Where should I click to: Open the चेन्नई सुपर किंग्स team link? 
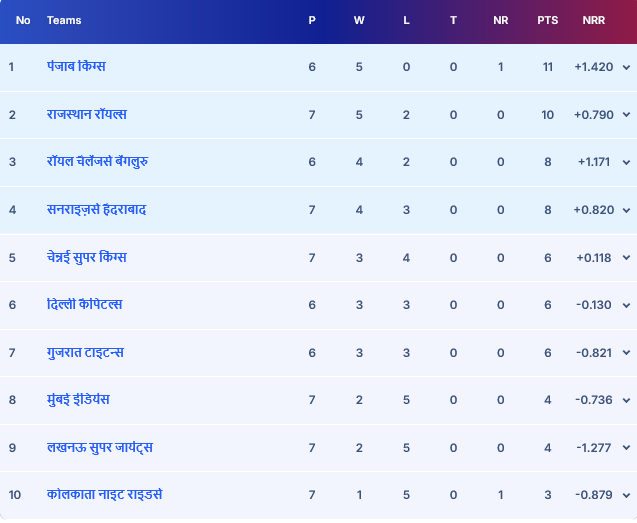tap(87, 257)
